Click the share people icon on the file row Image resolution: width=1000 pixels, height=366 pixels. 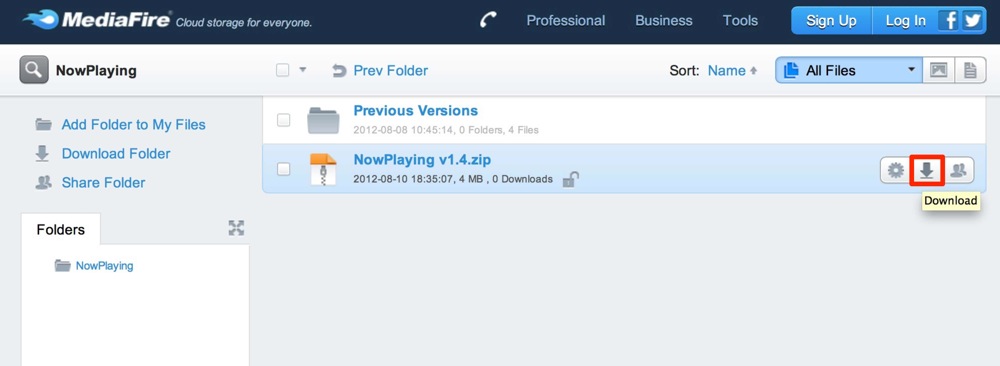click(x=958, y=170)
